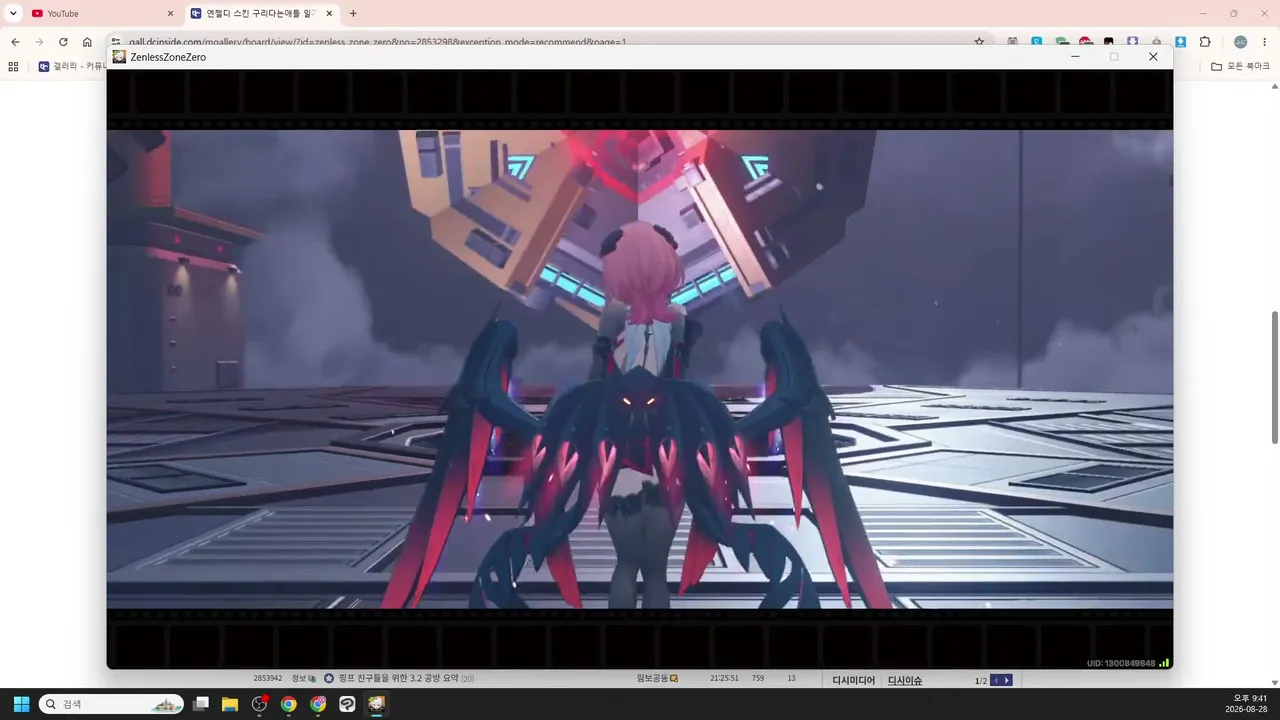Open the Windows Start menu
1280x720 pixels.
[x=21, y=704]
